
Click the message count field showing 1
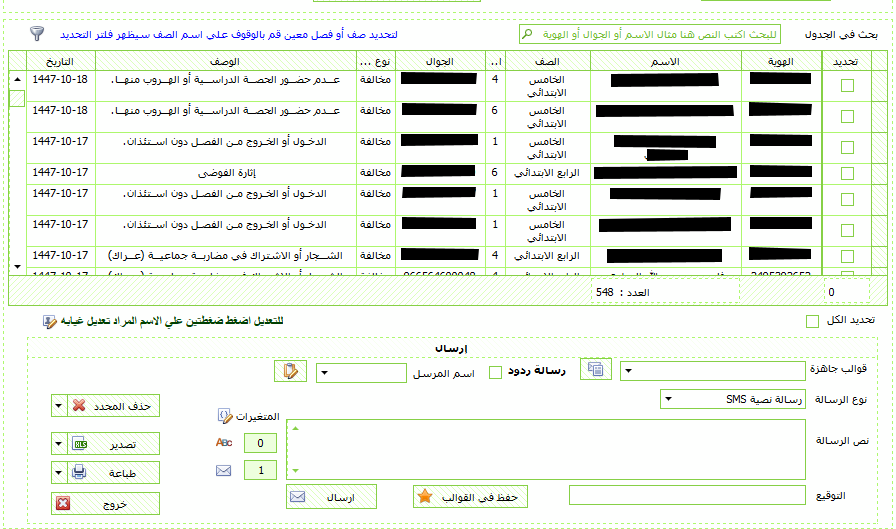coord(261,470)
